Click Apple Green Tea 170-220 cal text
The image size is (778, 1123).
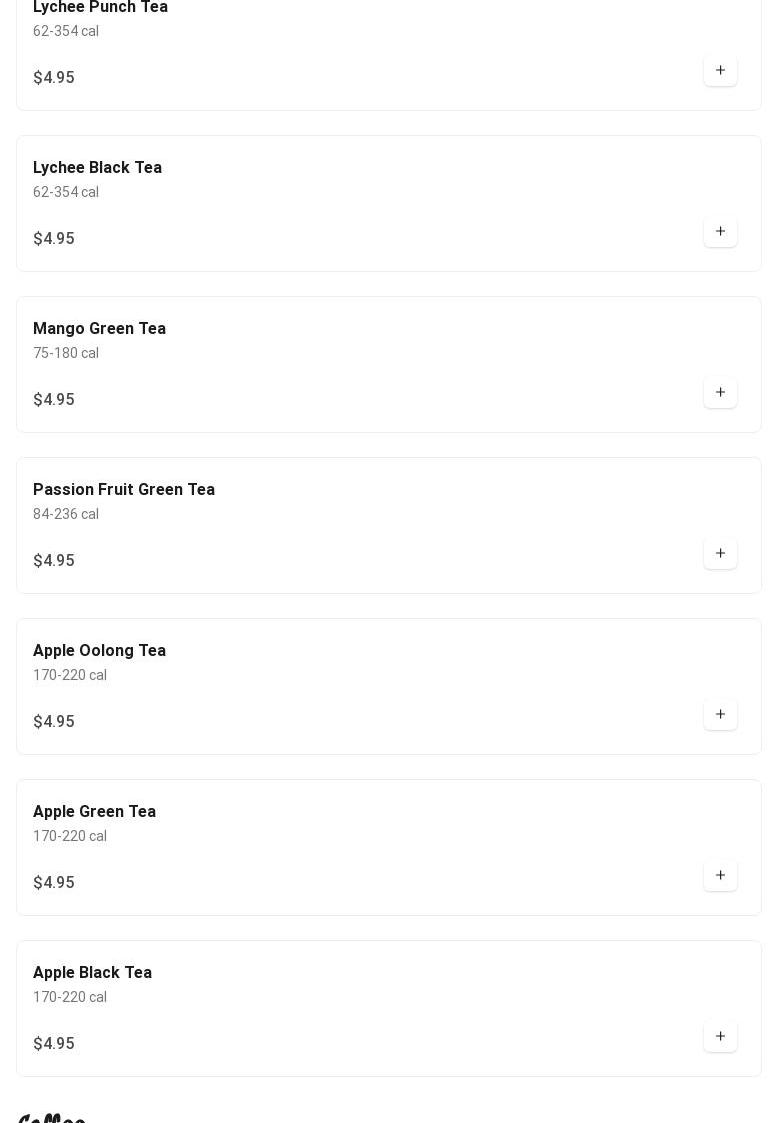(x=70, y=836)
